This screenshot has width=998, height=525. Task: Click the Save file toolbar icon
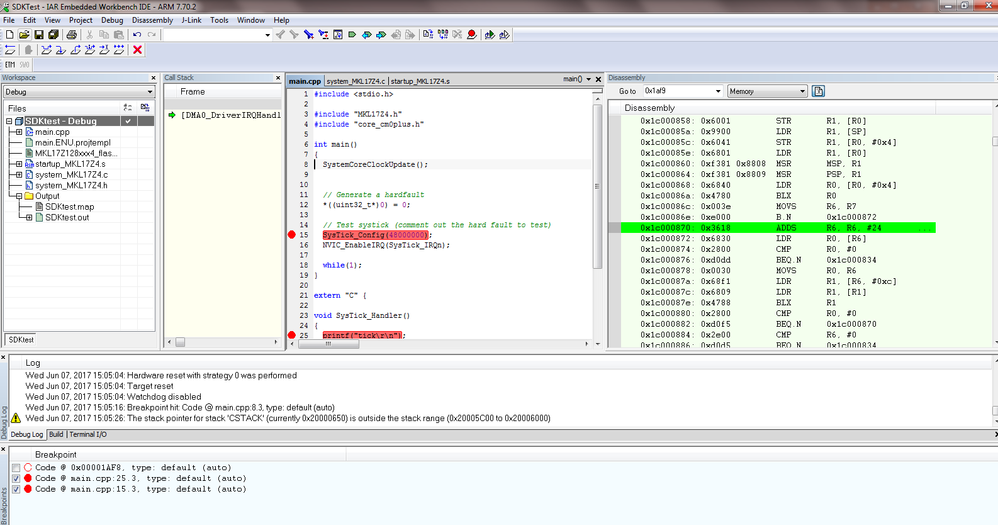click(38, 35)
